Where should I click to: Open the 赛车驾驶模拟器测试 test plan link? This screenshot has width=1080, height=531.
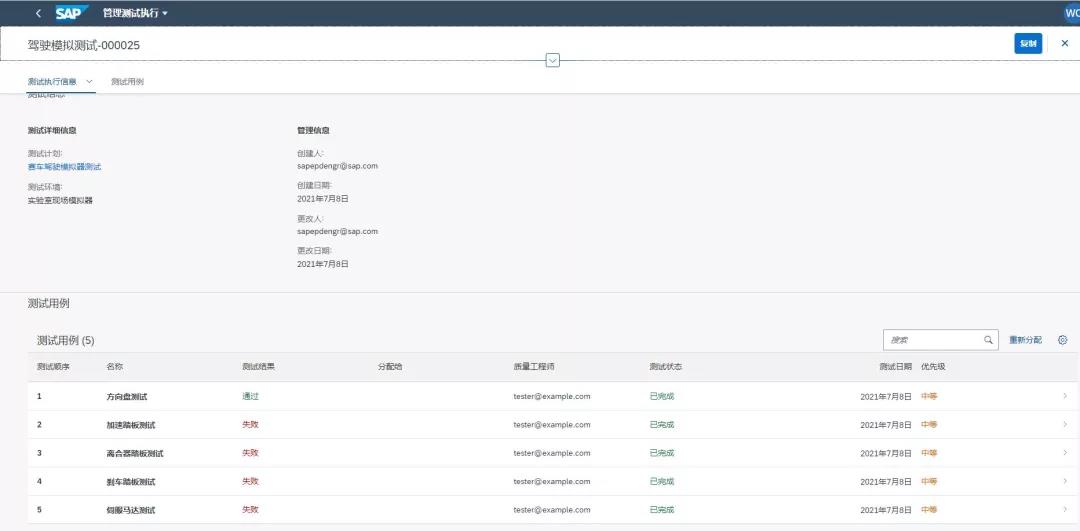(64, 167)
